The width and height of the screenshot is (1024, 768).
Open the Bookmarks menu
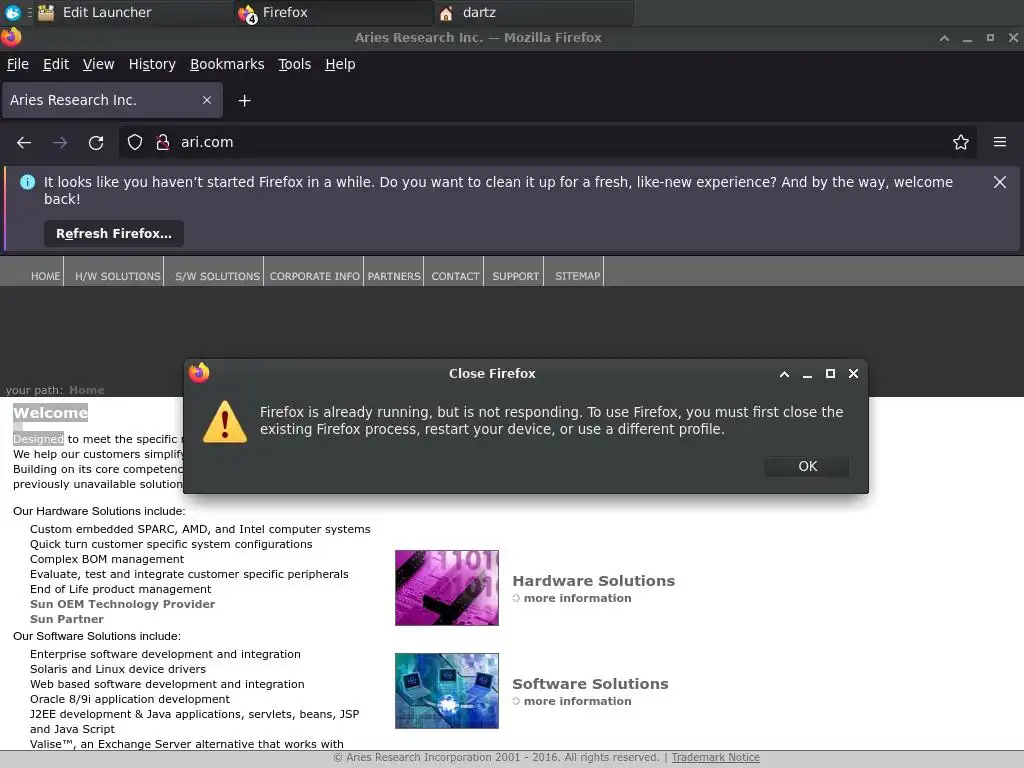click(227, 64)
